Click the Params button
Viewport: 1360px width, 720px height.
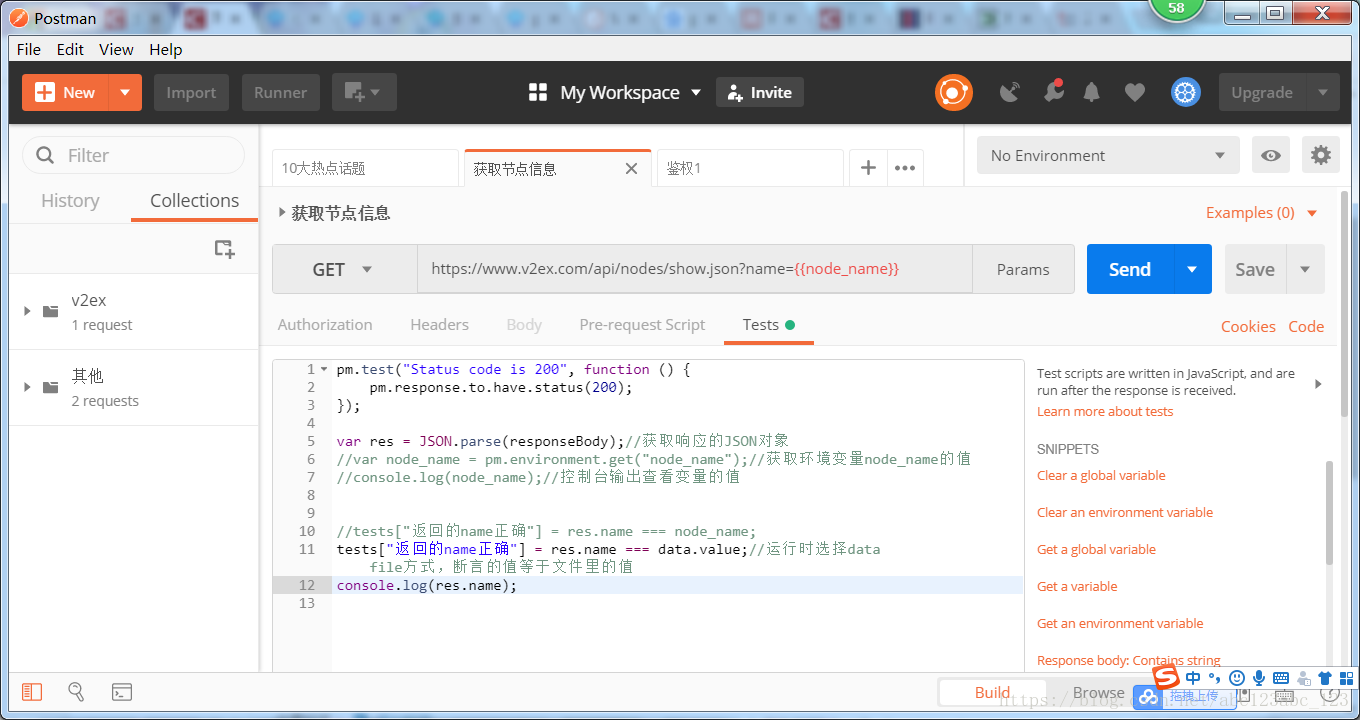(x=1023, y=269)
